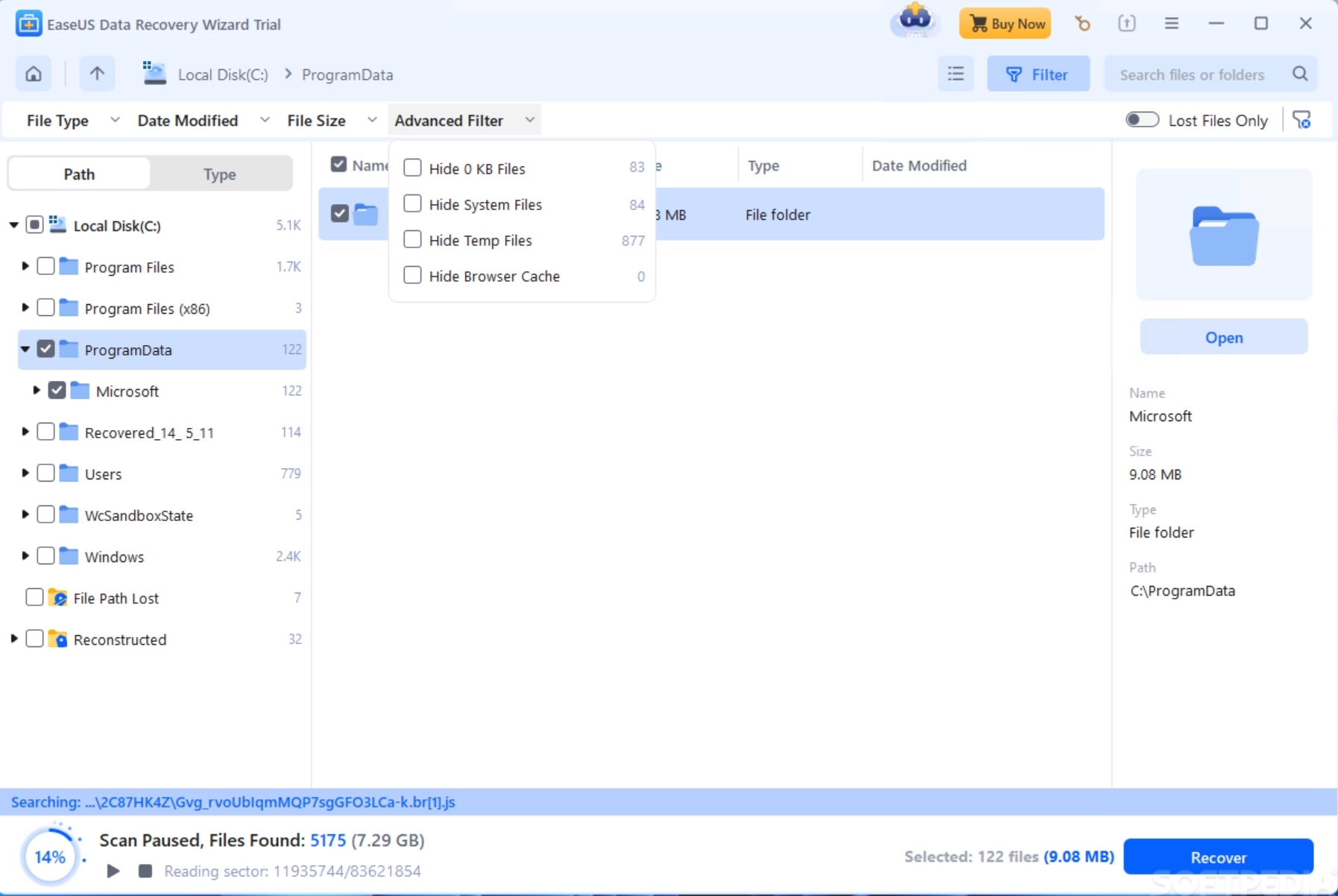Screen dimensions: 1338x896
Task: Click the 14% scan progress ring
Action: point(50,856)
